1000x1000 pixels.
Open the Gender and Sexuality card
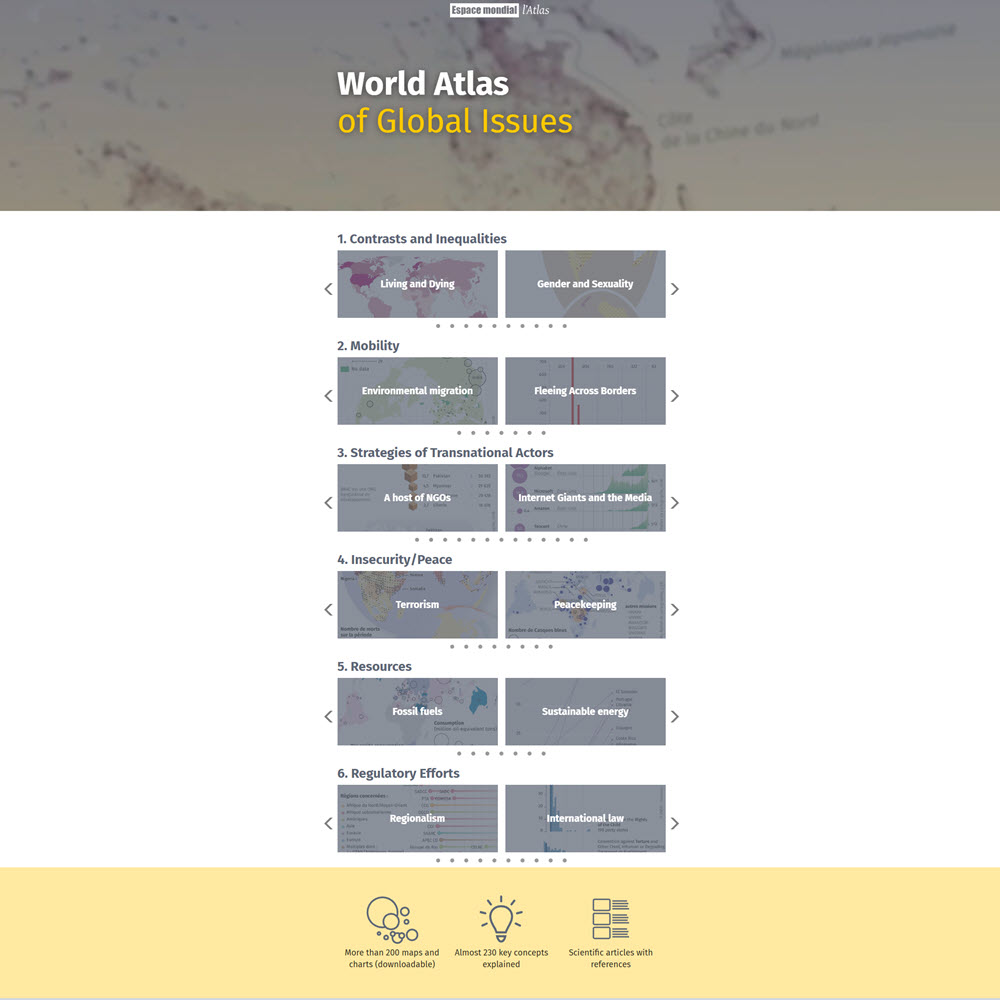[585, 284]
